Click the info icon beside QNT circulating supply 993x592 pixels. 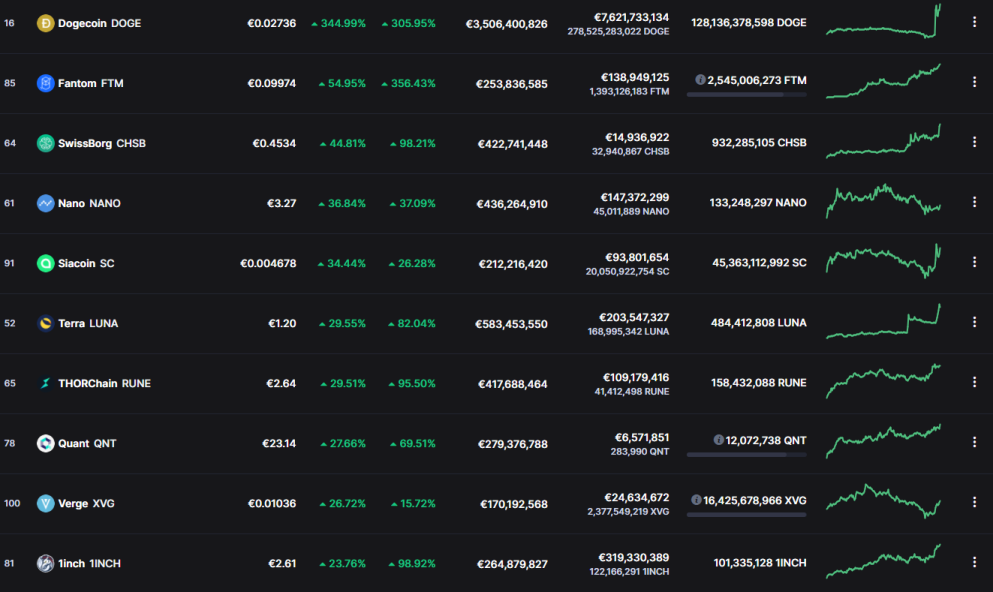pyautogui.click(x=718, y=440)
